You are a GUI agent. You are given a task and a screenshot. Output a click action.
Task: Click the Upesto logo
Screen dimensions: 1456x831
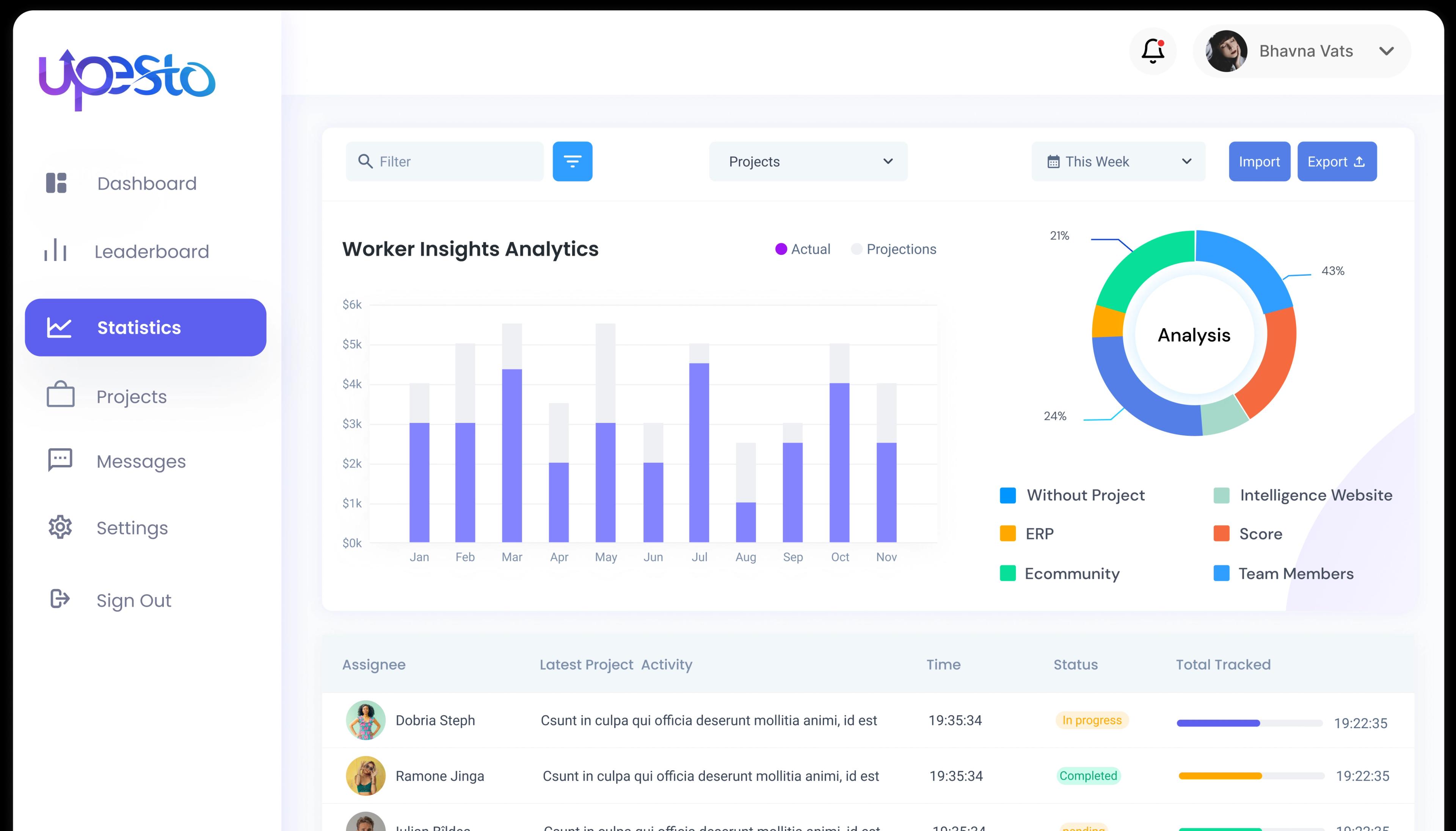[x=127, y=80]
